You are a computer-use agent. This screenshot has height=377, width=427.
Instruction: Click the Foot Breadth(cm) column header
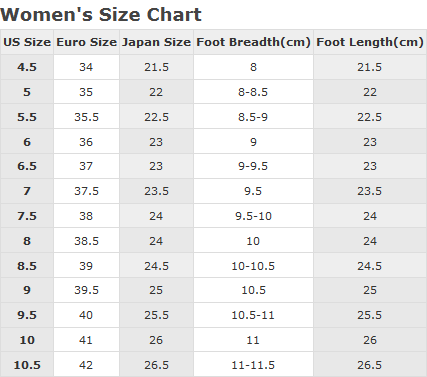[x=253, y=42]
